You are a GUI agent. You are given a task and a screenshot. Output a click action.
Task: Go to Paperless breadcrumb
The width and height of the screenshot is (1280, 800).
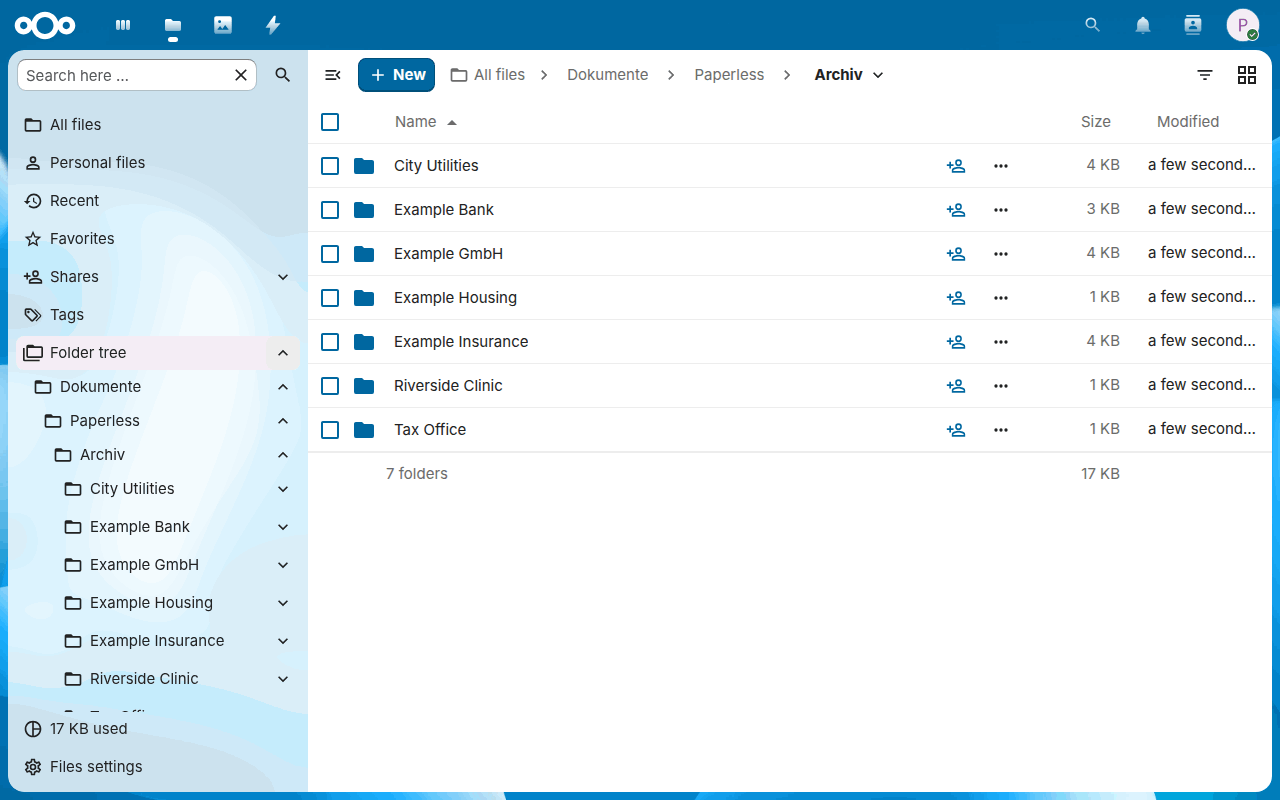click(x=729, y=75)
